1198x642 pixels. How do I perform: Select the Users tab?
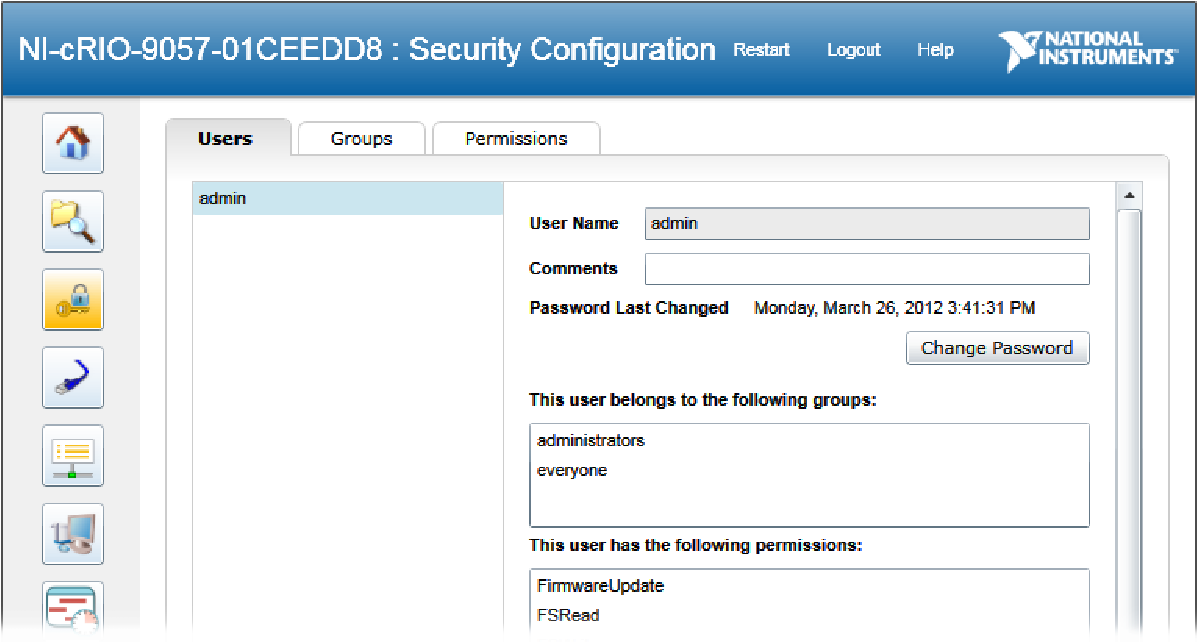click(225, 138)
